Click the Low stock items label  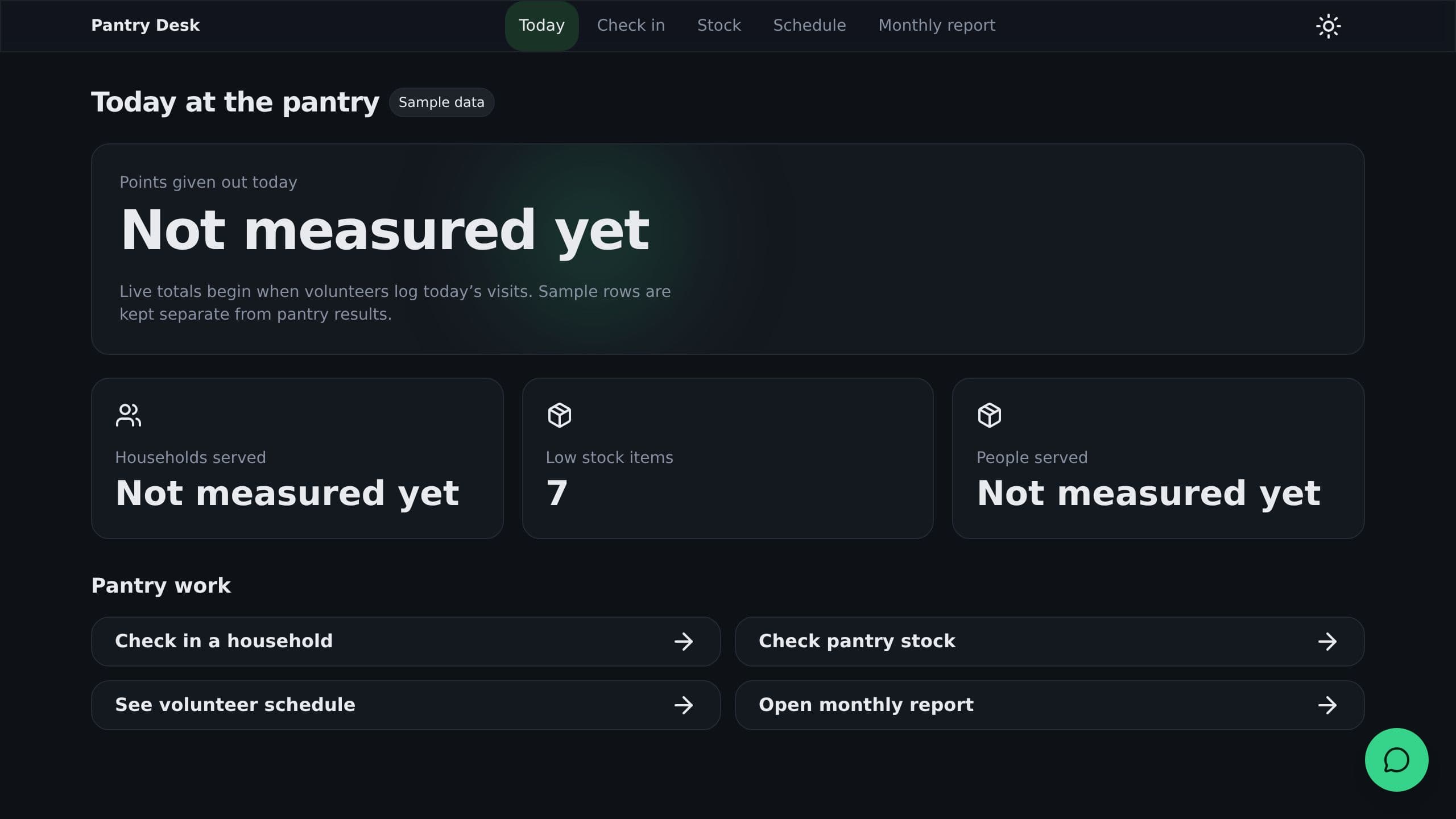[x=609, y=457]
